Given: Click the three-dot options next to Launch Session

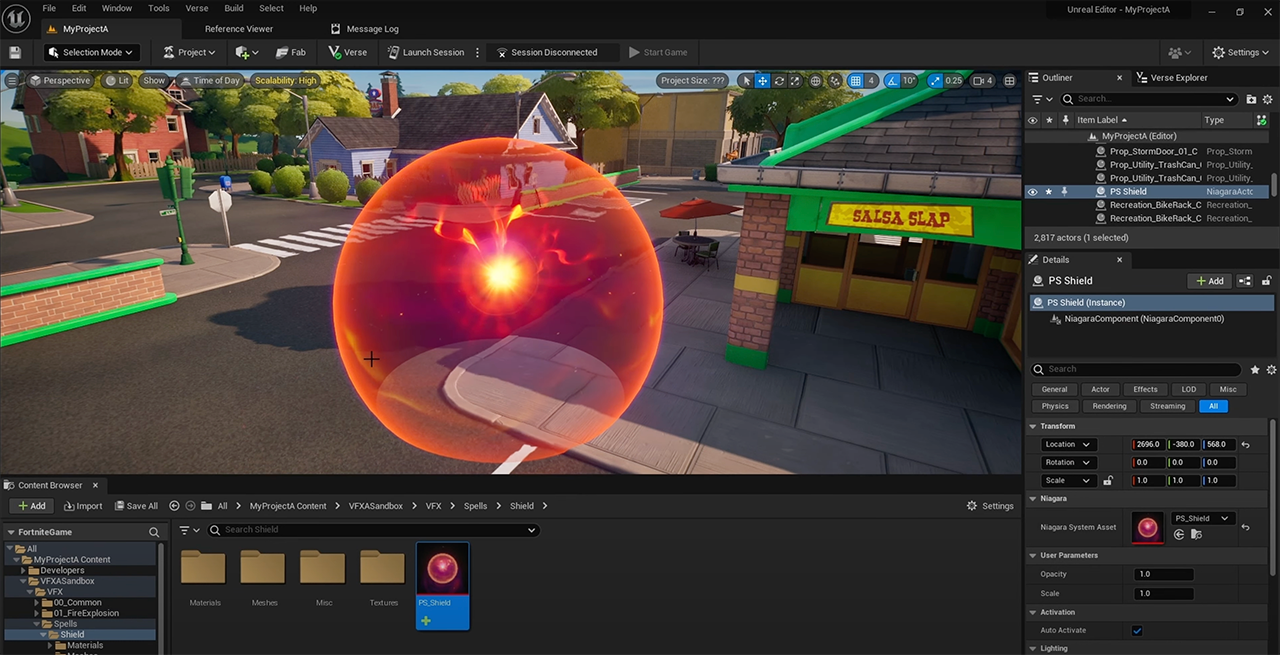Looking at the screenshot, I should tap(477, 52).
